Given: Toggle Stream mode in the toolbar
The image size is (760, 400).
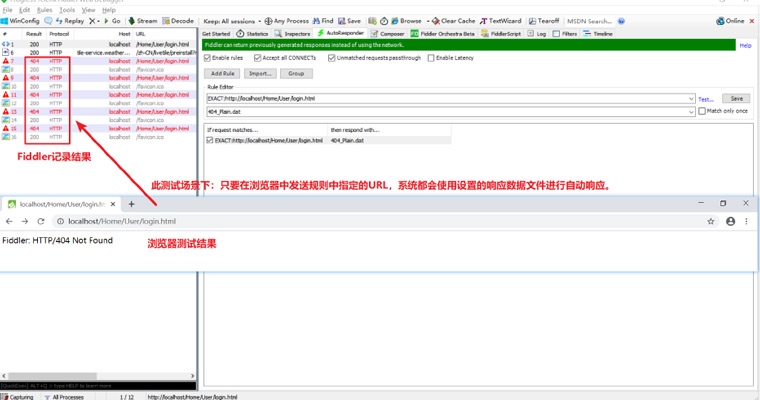Looking at the screenshot, I should click(x=142, y=21).
